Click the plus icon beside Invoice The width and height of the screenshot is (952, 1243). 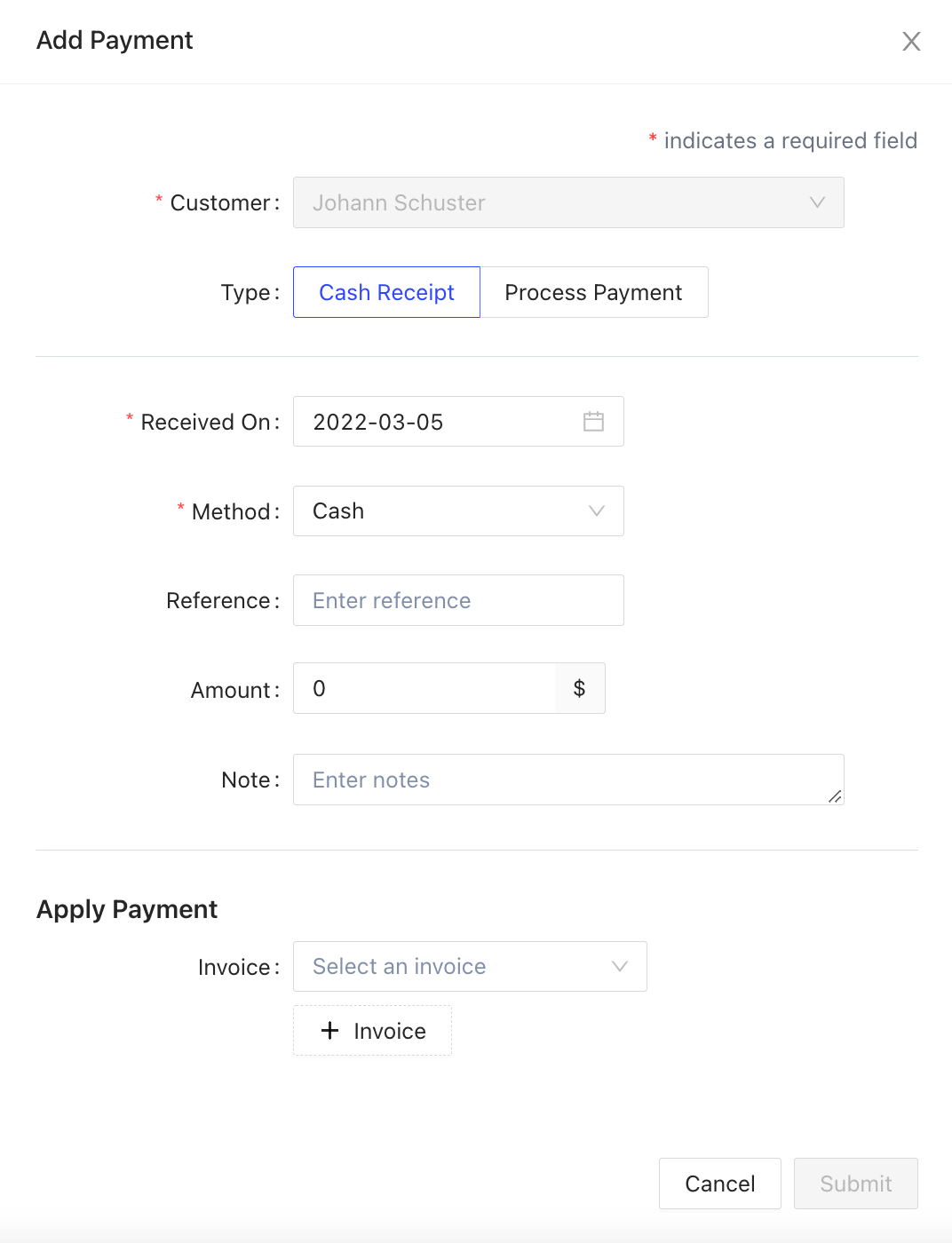[x=330, y=1030]
